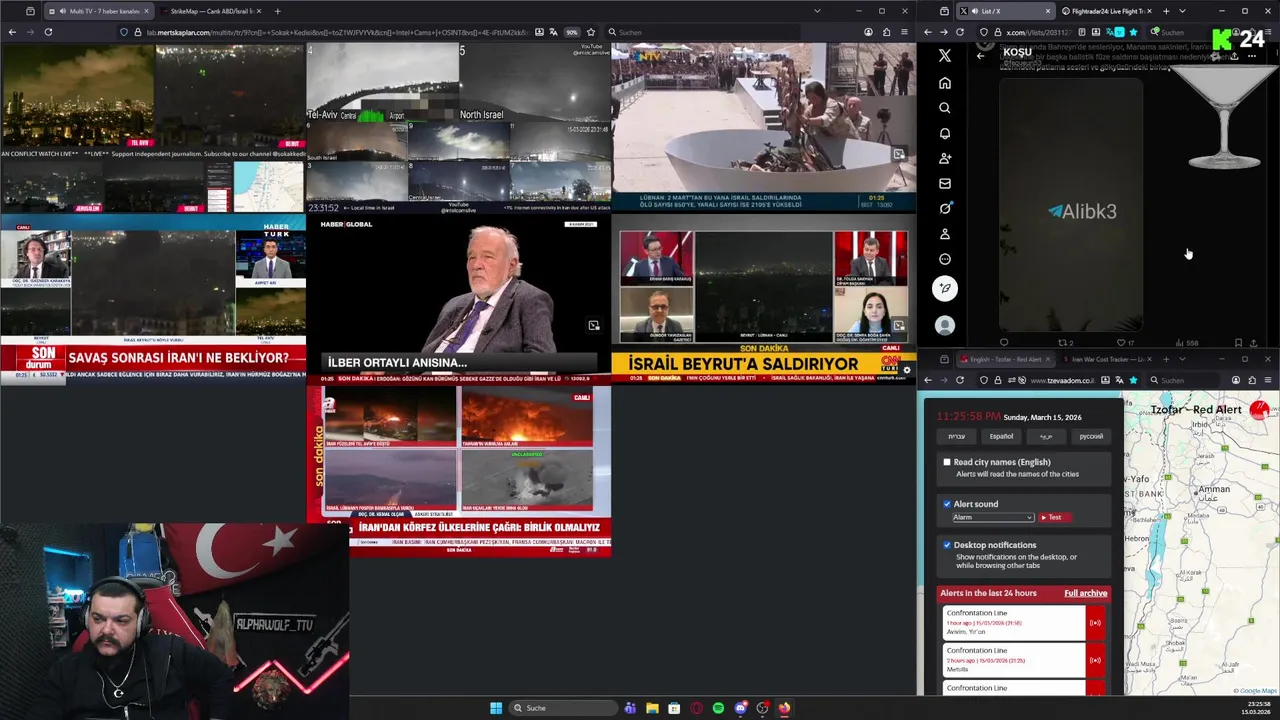1280x720 pixels.
Task: Click the CNN Türk Israel Beirut stream
Action: coord(763,298)
